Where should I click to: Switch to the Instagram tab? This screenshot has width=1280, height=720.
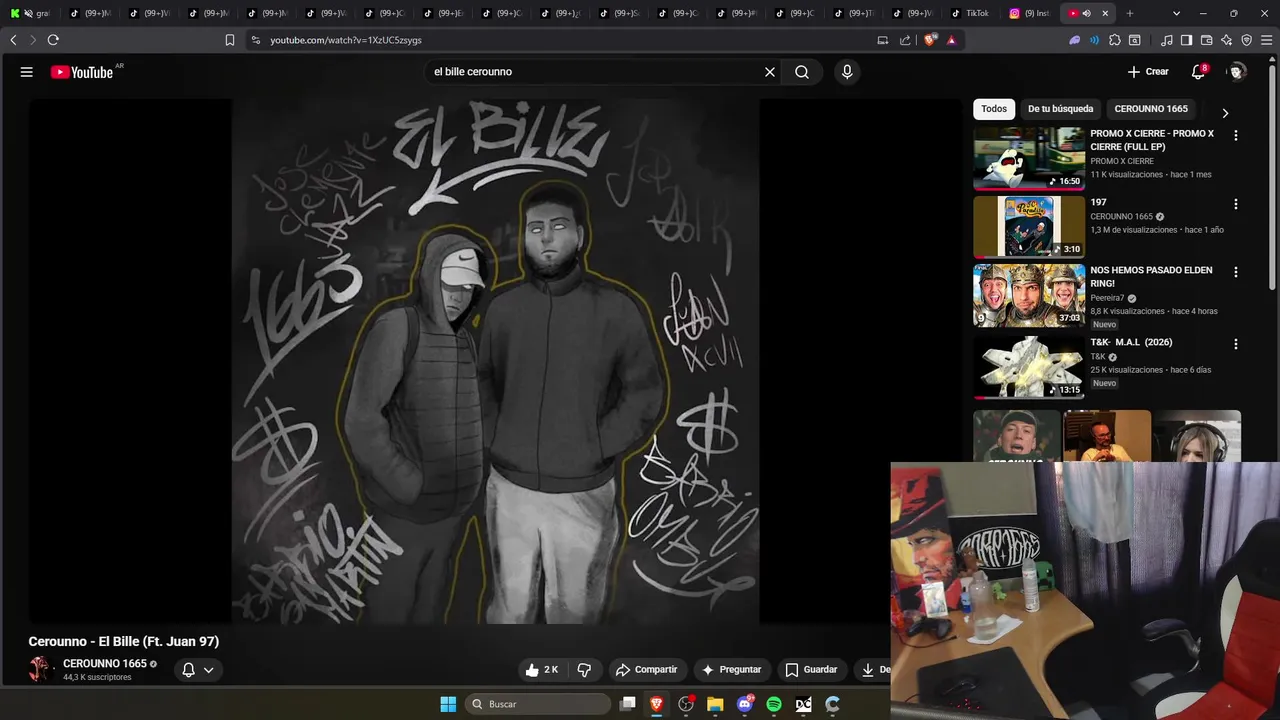[x=1030, y=13]
